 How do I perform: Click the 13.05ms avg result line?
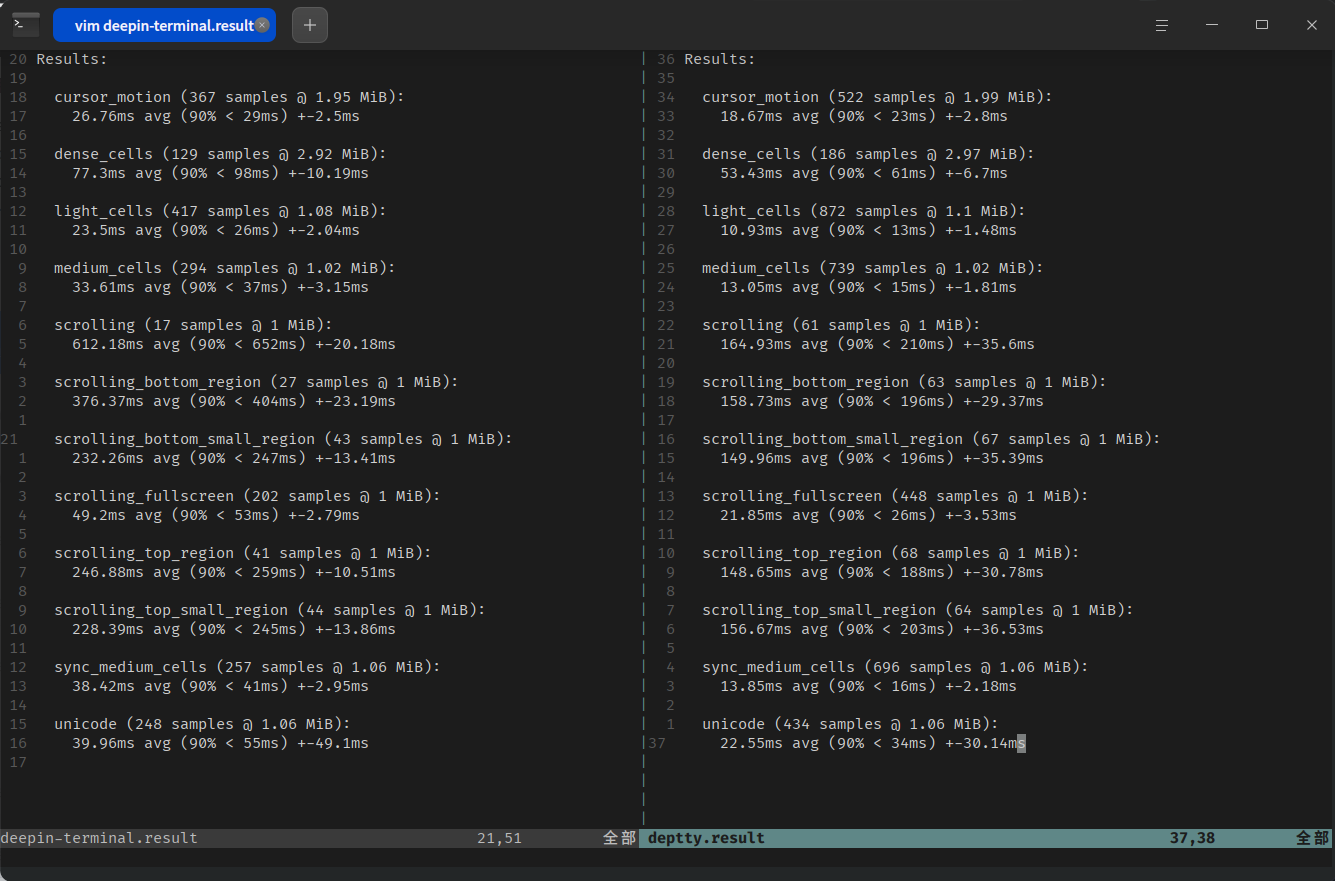coord(868,287)
